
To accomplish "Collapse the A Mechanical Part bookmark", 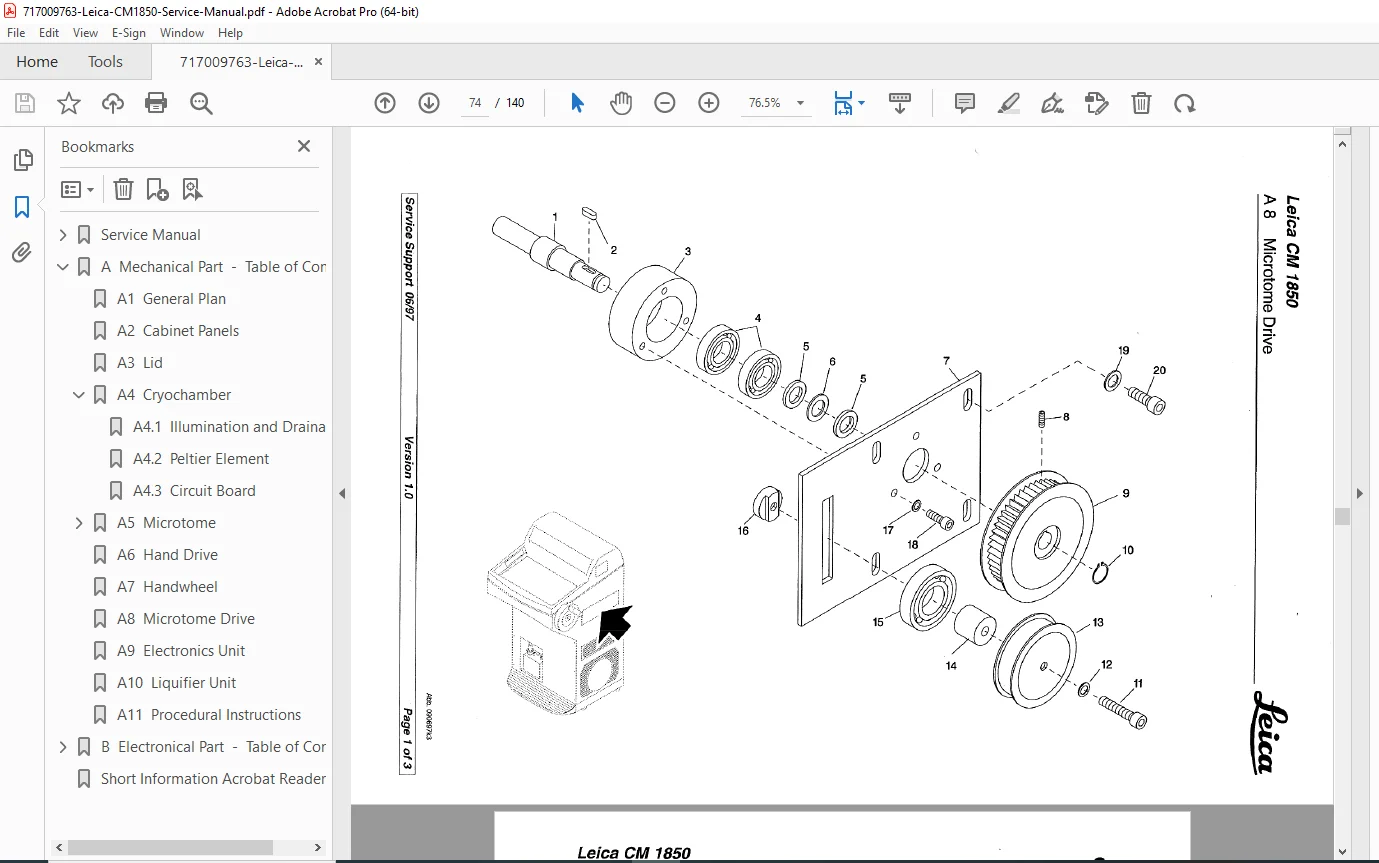I will [63, 267].
